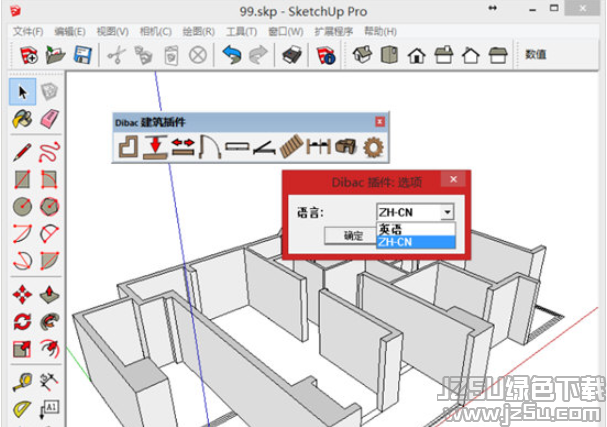
Task: Activate the Scale tool
Action: [x=22, y=349]
